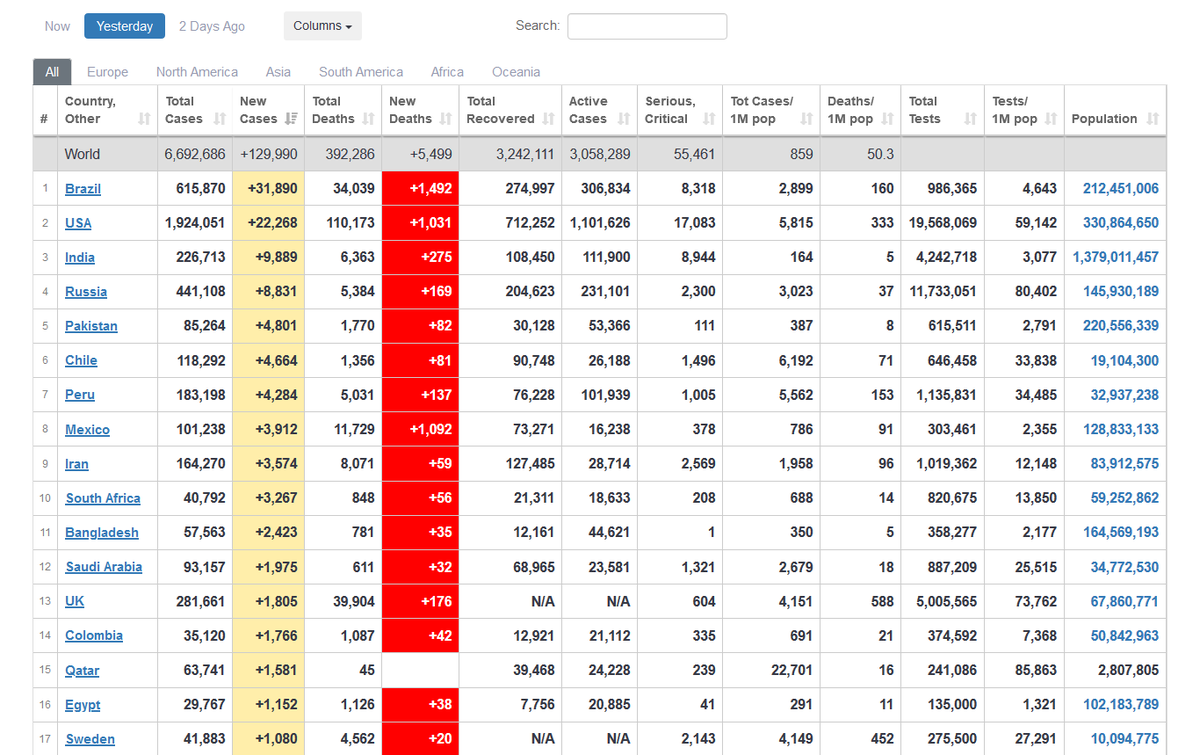1200x755 pixels.
Task: Filter table to Oceania
Action: (516, 72)
